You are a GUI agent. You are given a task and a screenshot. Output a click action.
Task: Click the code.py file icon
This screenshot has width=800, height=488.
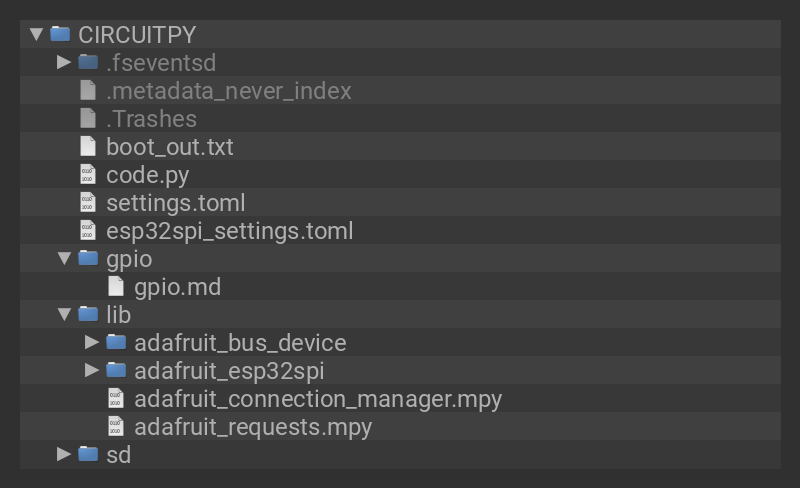click(x=88, y=175)
